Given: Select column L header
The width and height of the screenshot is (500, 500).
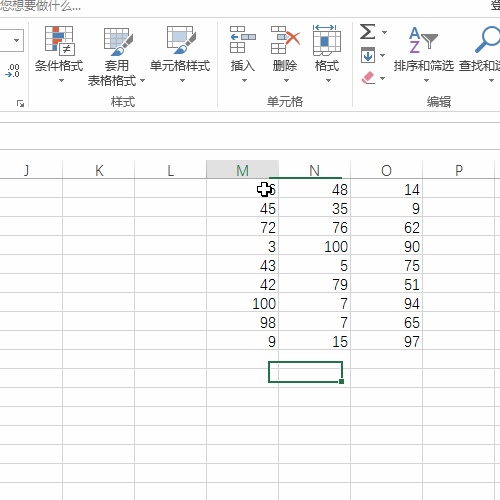Looking at the screenshot, I should click(x=170, y=170).
